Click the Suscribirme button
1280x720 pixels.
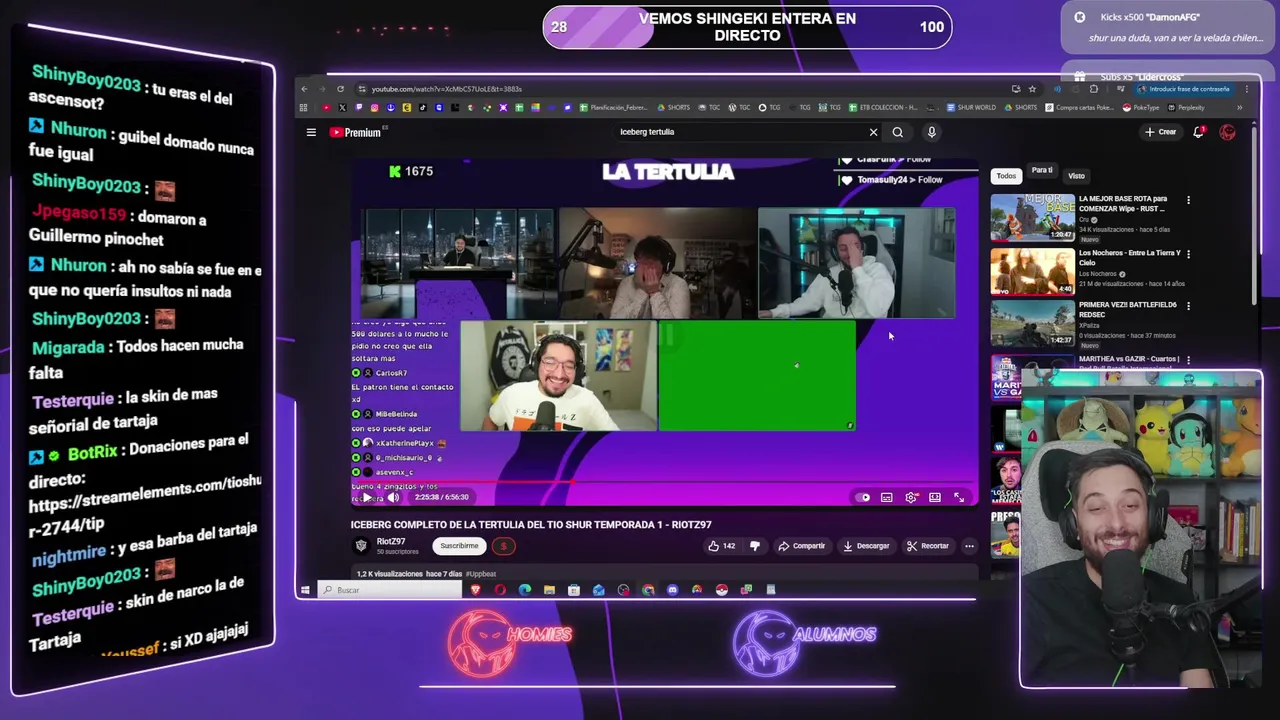pos(459,546)
